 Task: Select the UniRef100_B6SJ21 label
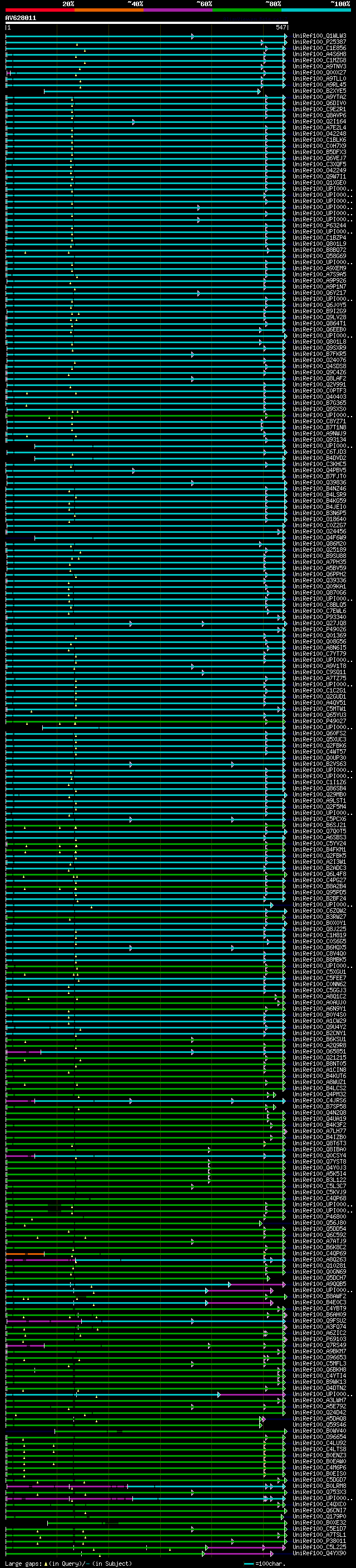319,825
